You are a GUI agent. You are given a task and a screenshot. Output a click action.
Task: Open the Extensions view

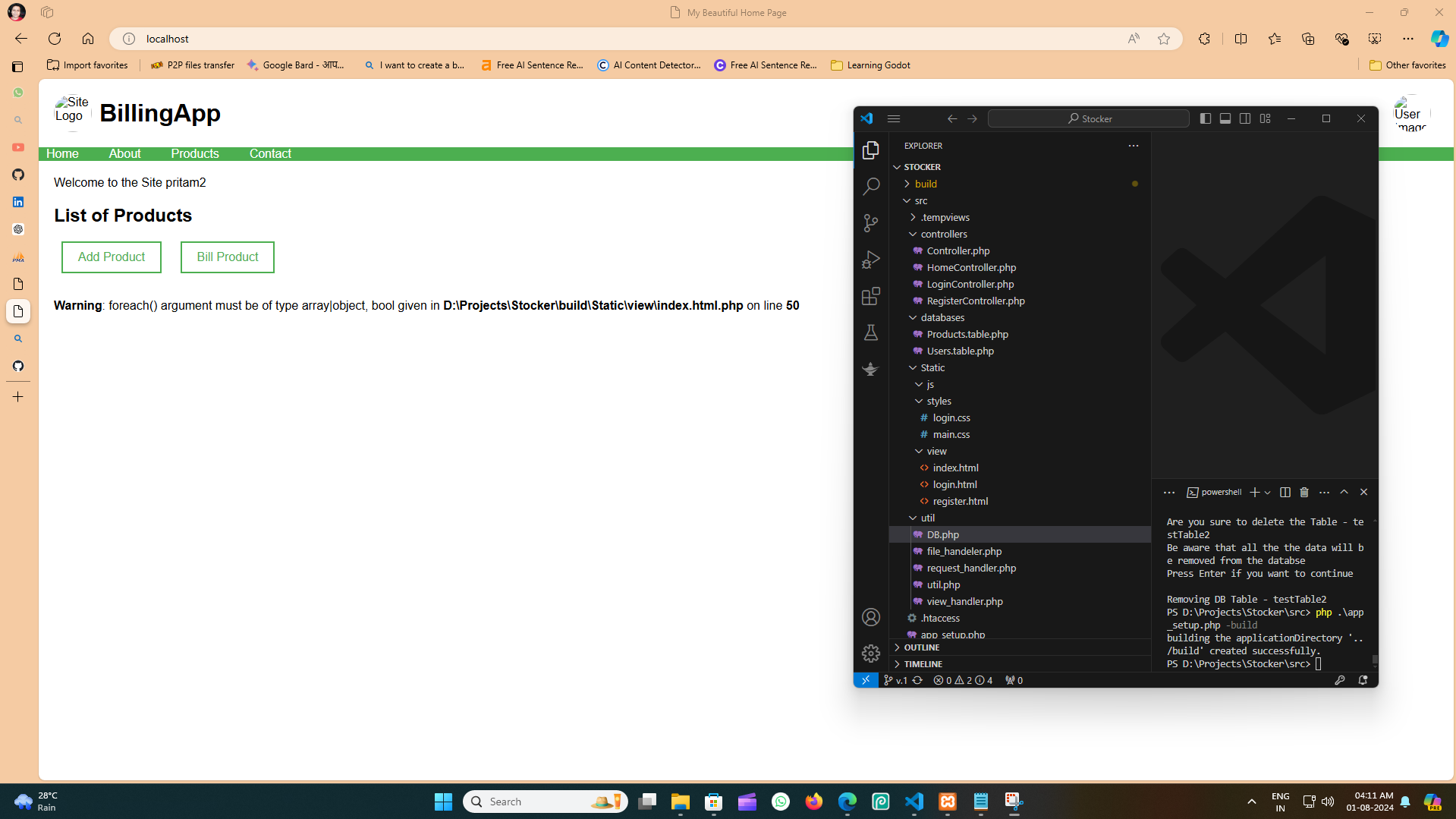pyautogui.click(x=871, y=296)
